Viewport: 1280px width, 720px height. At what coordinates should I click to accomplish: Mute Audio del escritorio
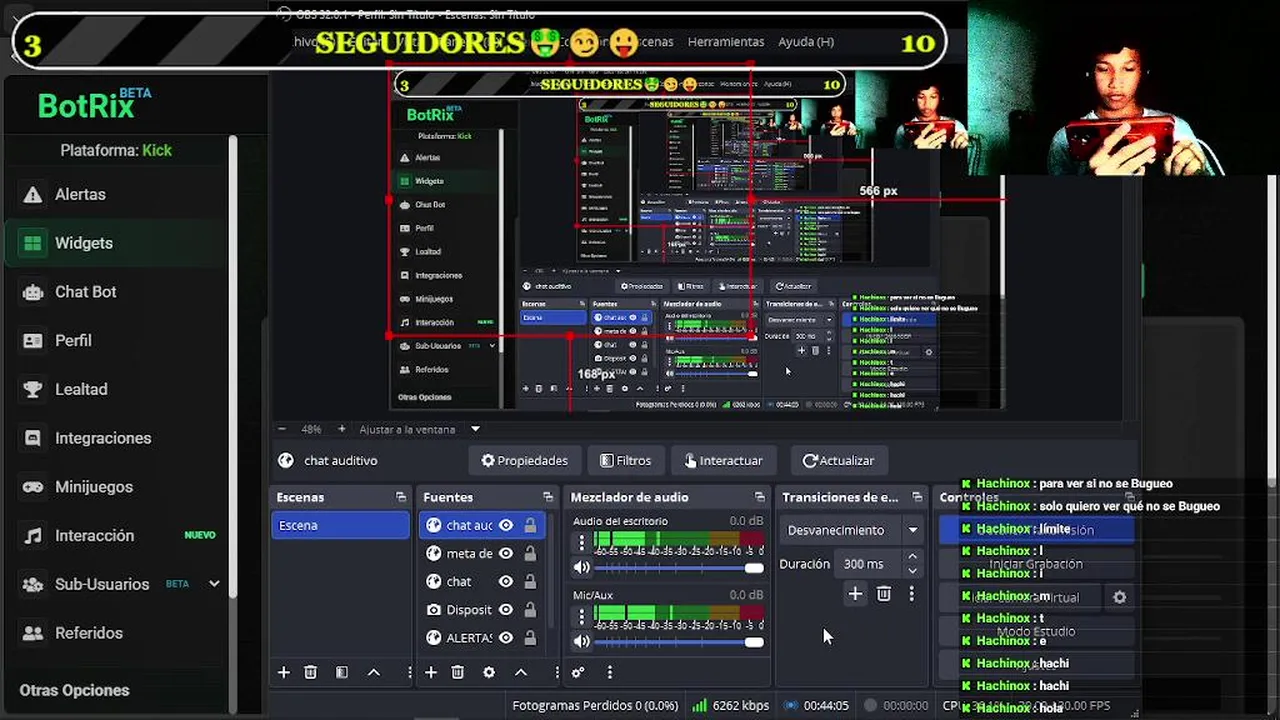point(582,567)
